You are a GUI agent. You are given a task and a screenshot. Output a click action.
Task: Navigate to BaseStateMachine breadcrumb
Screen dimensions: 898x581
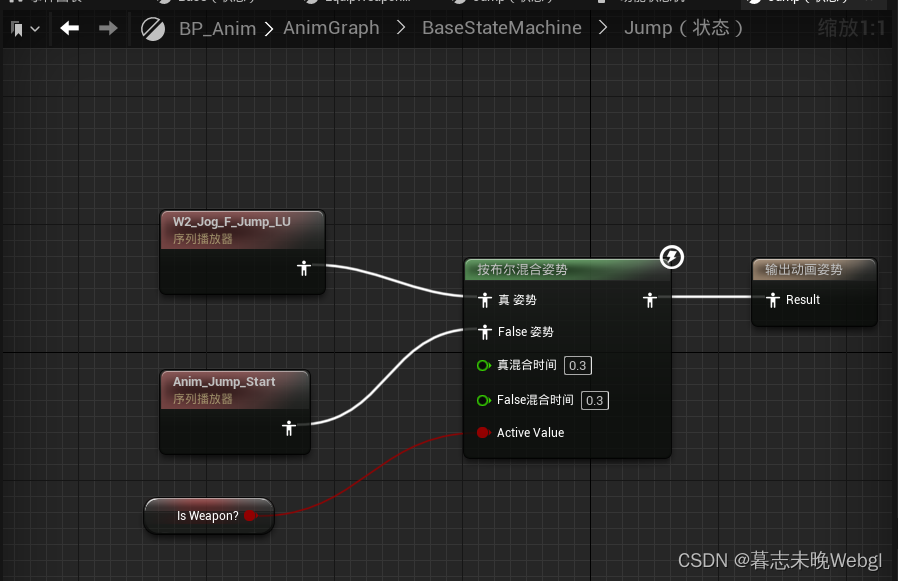click(x=502, y=28)
